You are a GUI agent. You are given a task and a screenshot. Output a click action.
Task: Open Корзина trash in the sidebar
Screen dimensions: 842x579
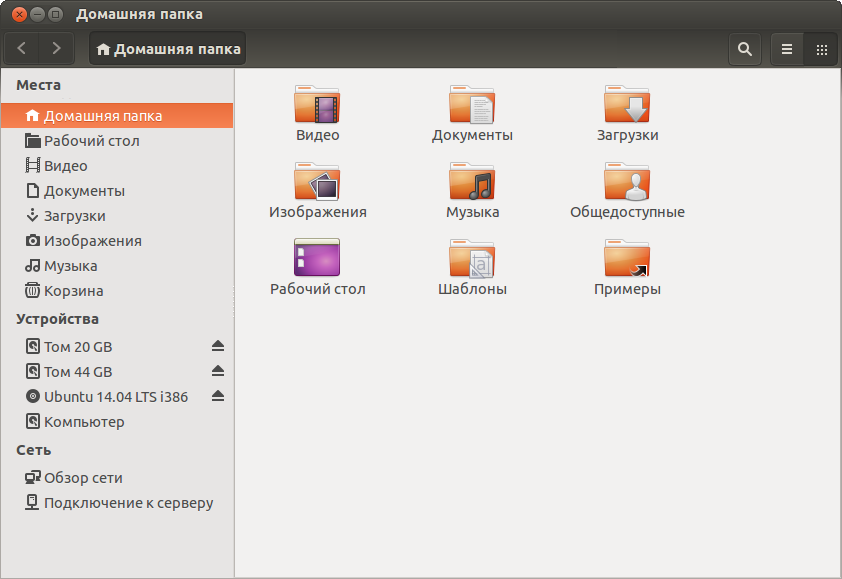point(117,291)
